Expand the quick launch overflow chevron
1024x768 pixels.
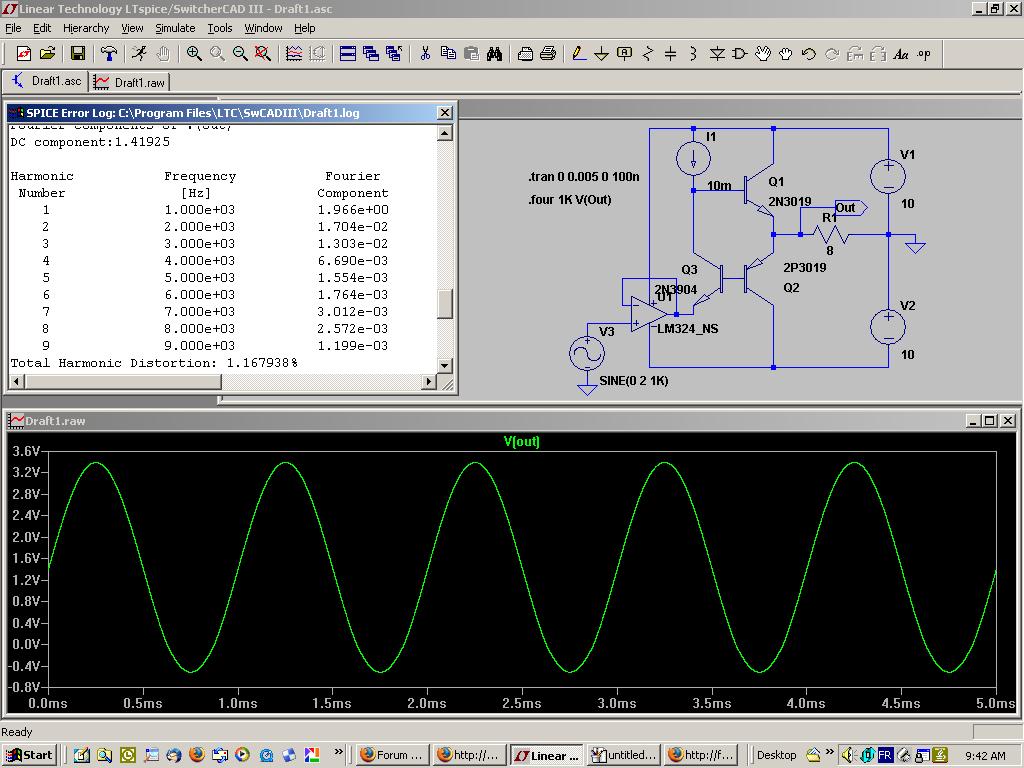339,752
